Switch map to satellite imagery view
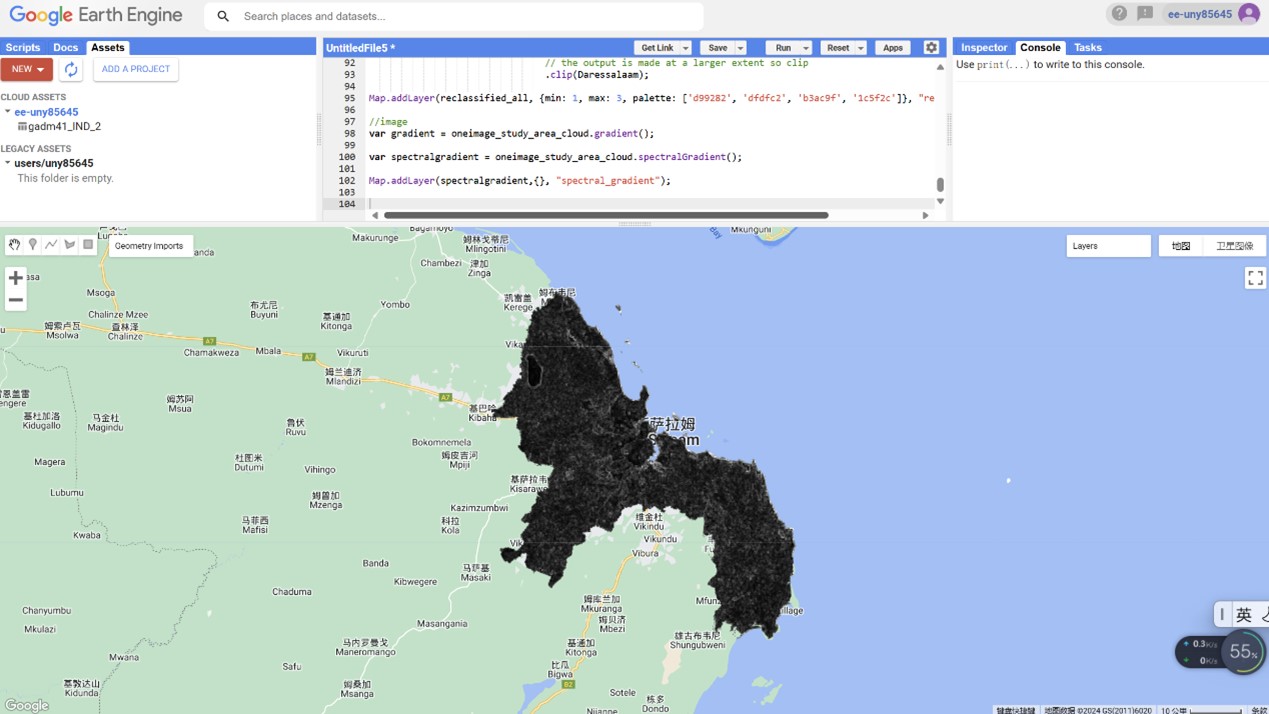The width and height of the screenshot is (1269, 714). [x=1234, y=246]
